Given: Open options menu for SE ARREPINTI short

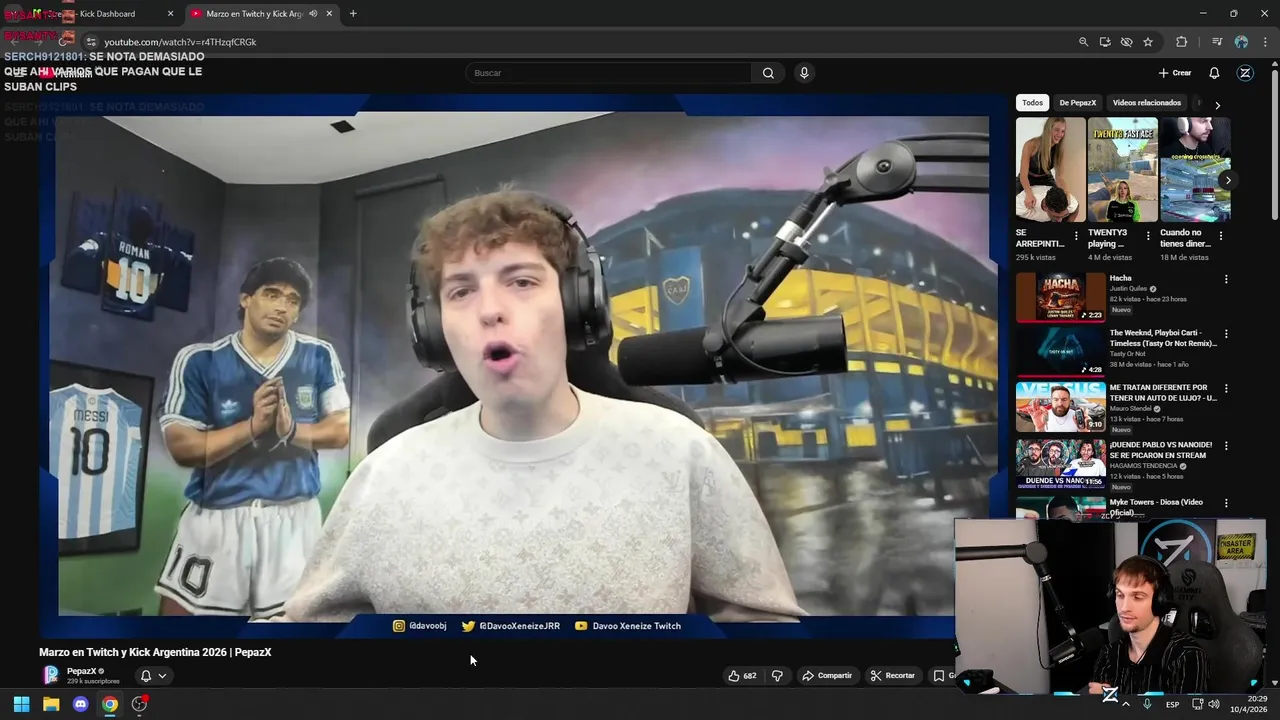Looking at the screenshot, I should [1077, 237].
